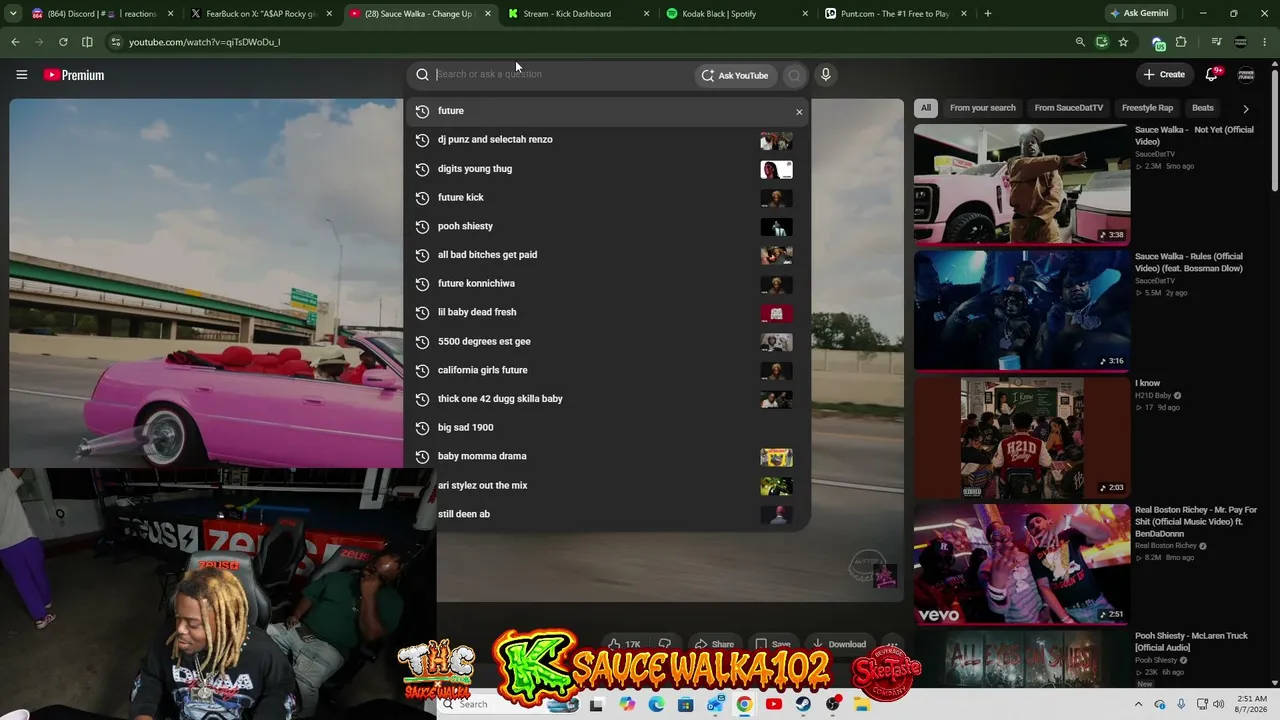Open the 'I know' H21D Baby thumbnail
Viewport: 1280px width, 720px height.
pos(1022,438)
